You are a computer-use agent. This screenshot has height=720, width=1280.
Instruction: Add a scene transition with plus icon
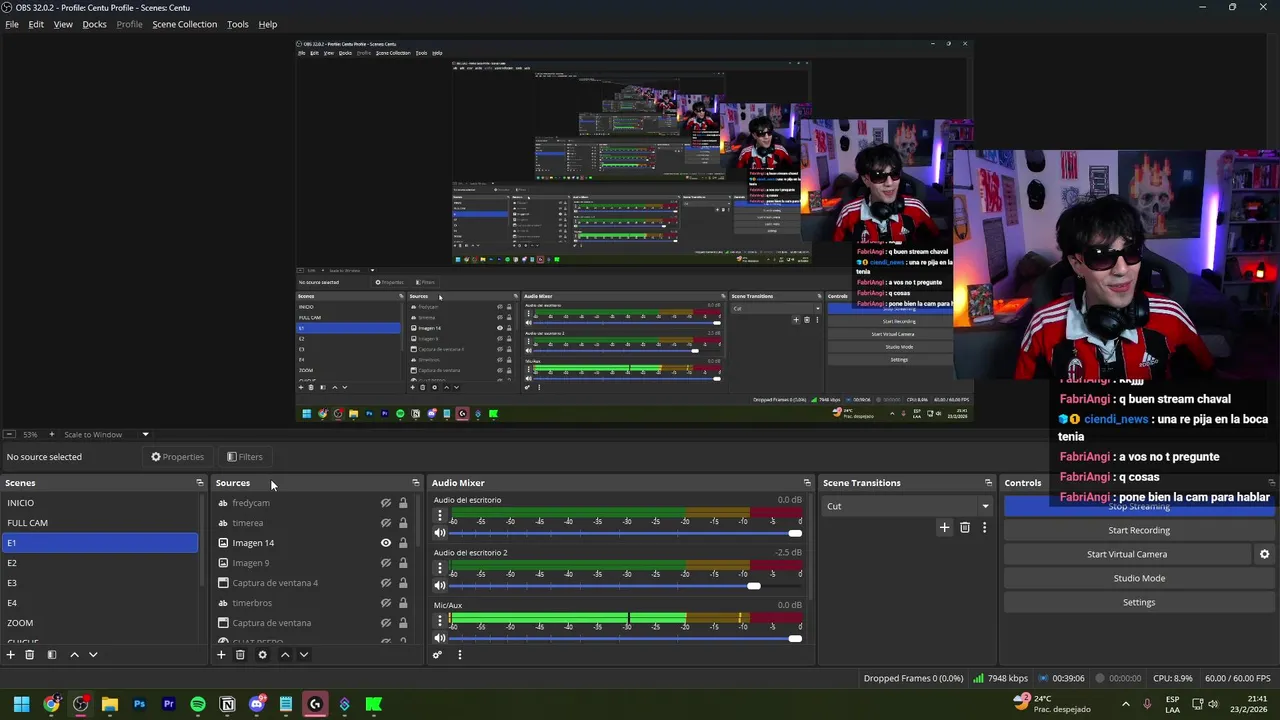[944, 527]
